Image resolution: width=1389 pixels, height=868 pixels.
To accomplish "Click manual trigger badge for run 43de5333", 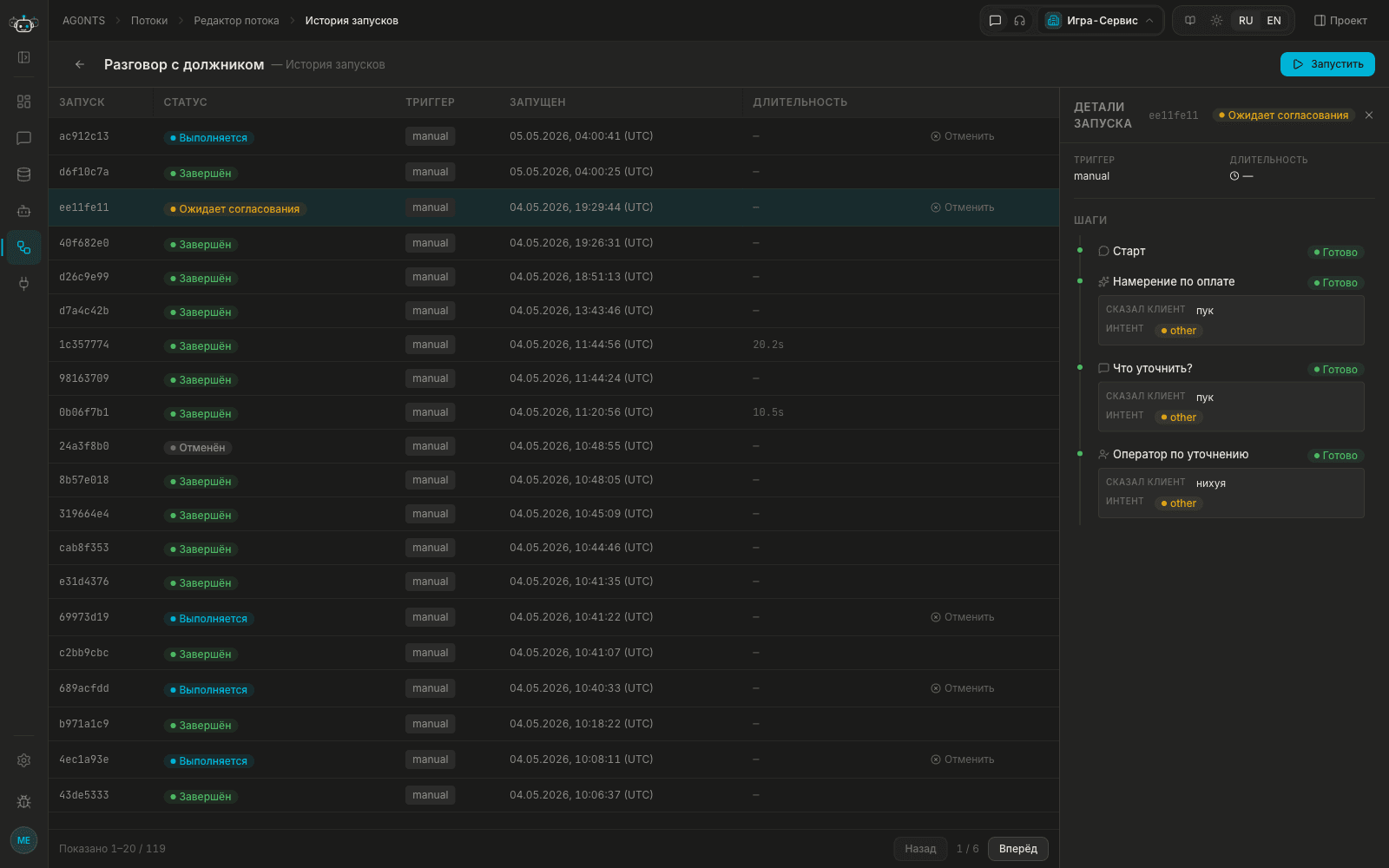I will [x=431, y=795].
